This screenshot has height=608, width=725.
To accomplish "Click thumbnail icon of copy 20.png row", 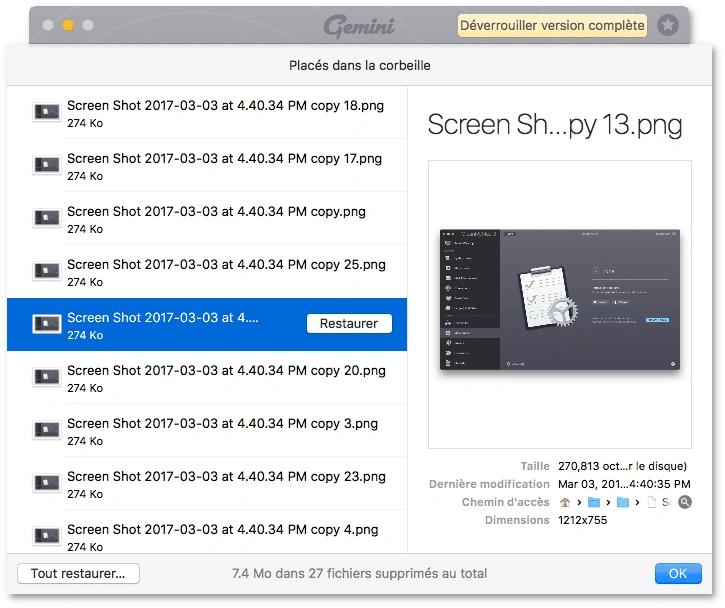I will (x=47, y=377).
